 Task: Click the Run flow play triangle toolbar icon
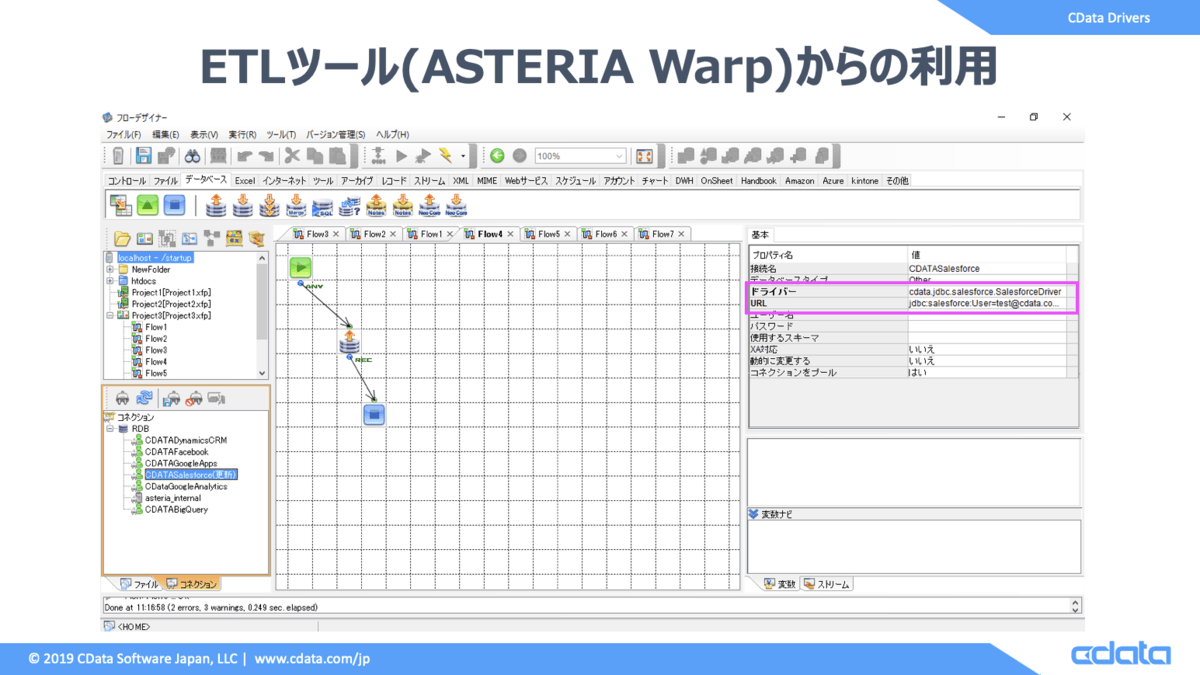[x=401, y=156]
